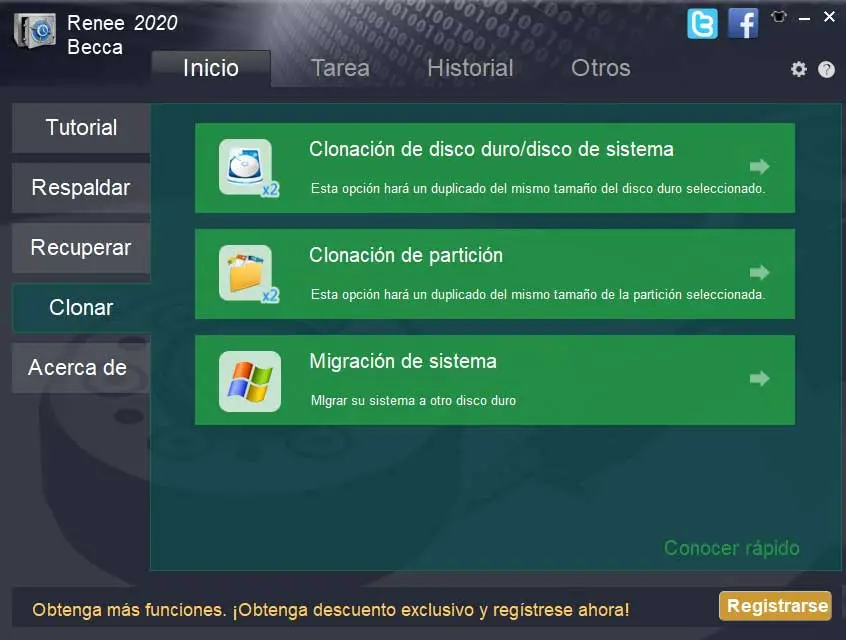846x640 pixels.
Task: Switch to the Inicio tab
Action: tap(211, 69)
